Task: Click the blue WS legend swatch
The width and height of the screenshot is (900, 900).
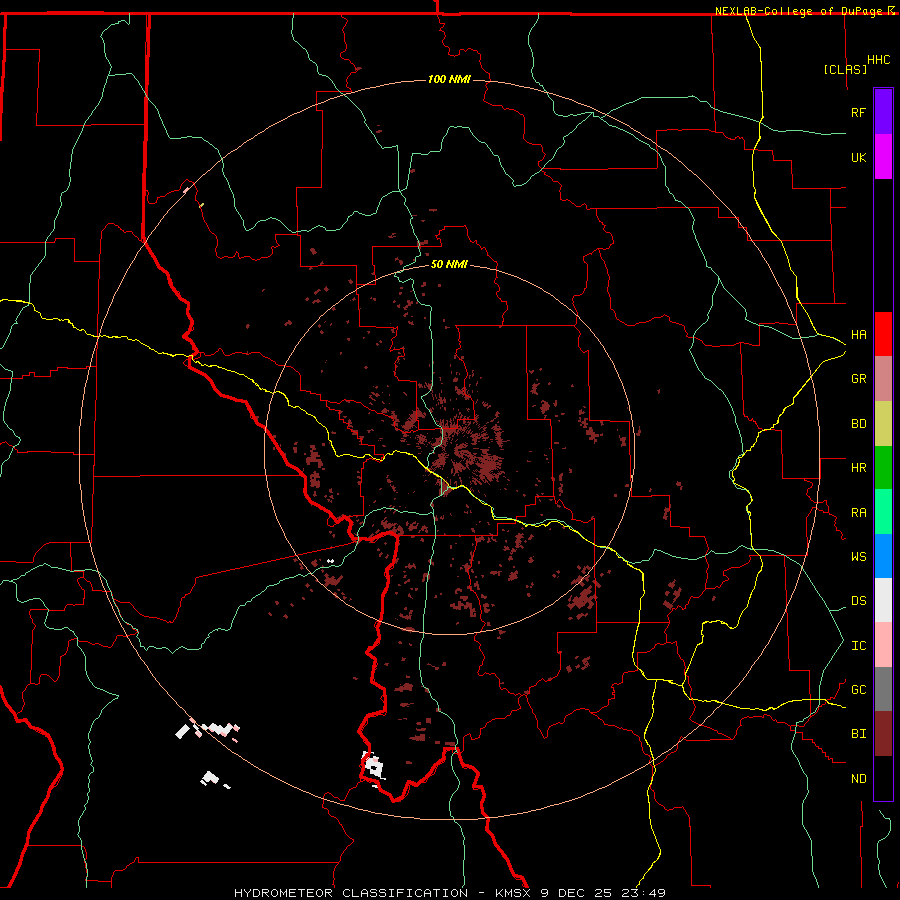Action: (883, 556)
